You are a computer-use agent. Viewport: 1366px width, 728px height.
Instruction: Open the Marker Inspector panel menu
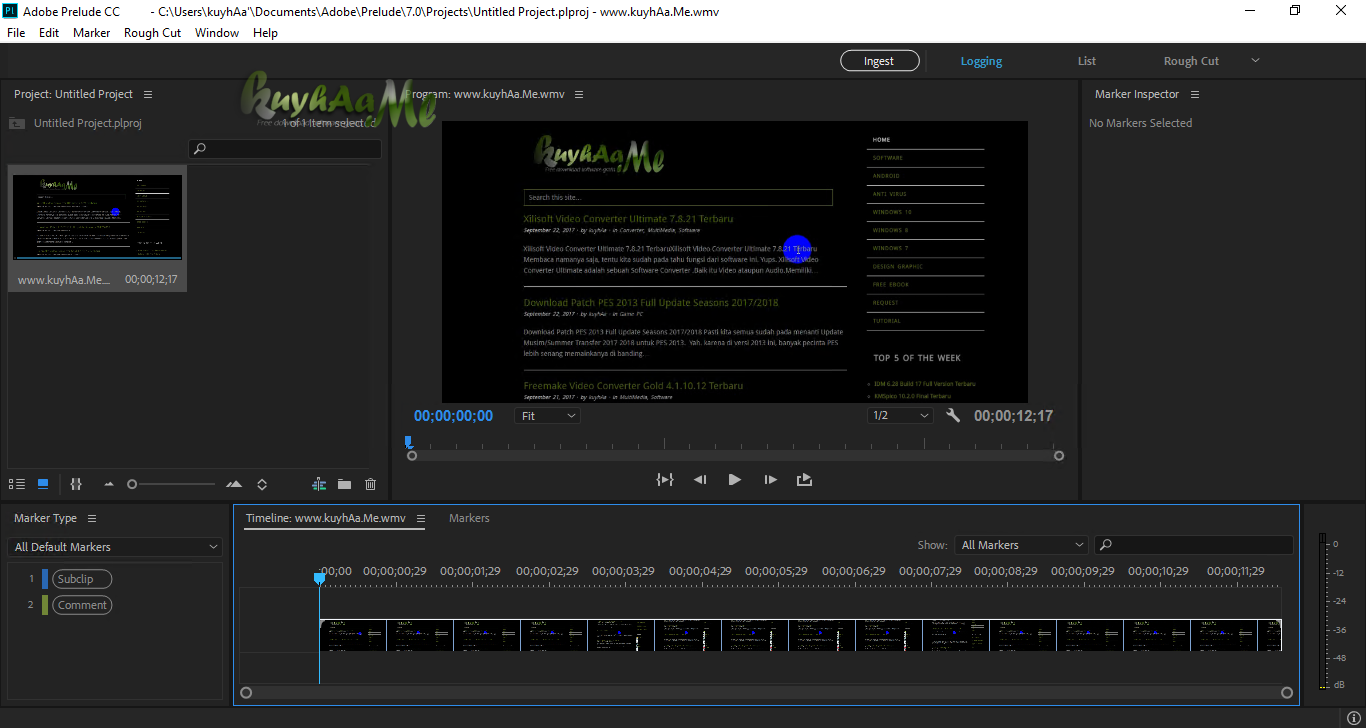[1195, 94]
